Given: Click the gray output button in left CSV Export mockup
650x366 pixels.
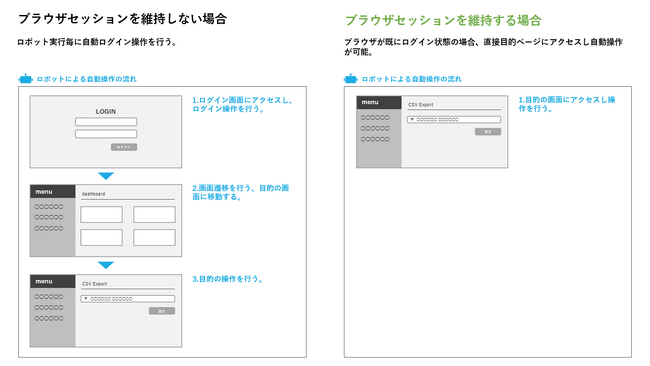Looking at the screenshot, I should tap(162, 311).
